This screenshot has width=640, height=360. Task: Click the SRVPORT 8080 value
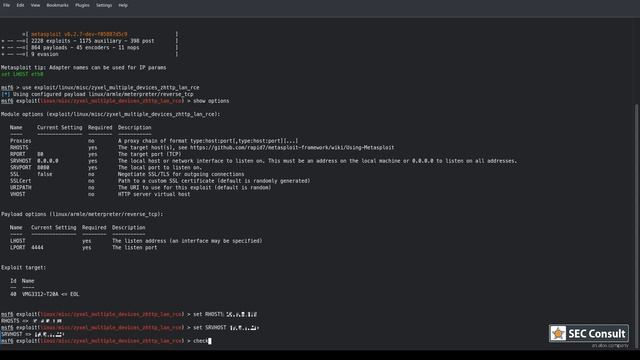tap(43, 167)
